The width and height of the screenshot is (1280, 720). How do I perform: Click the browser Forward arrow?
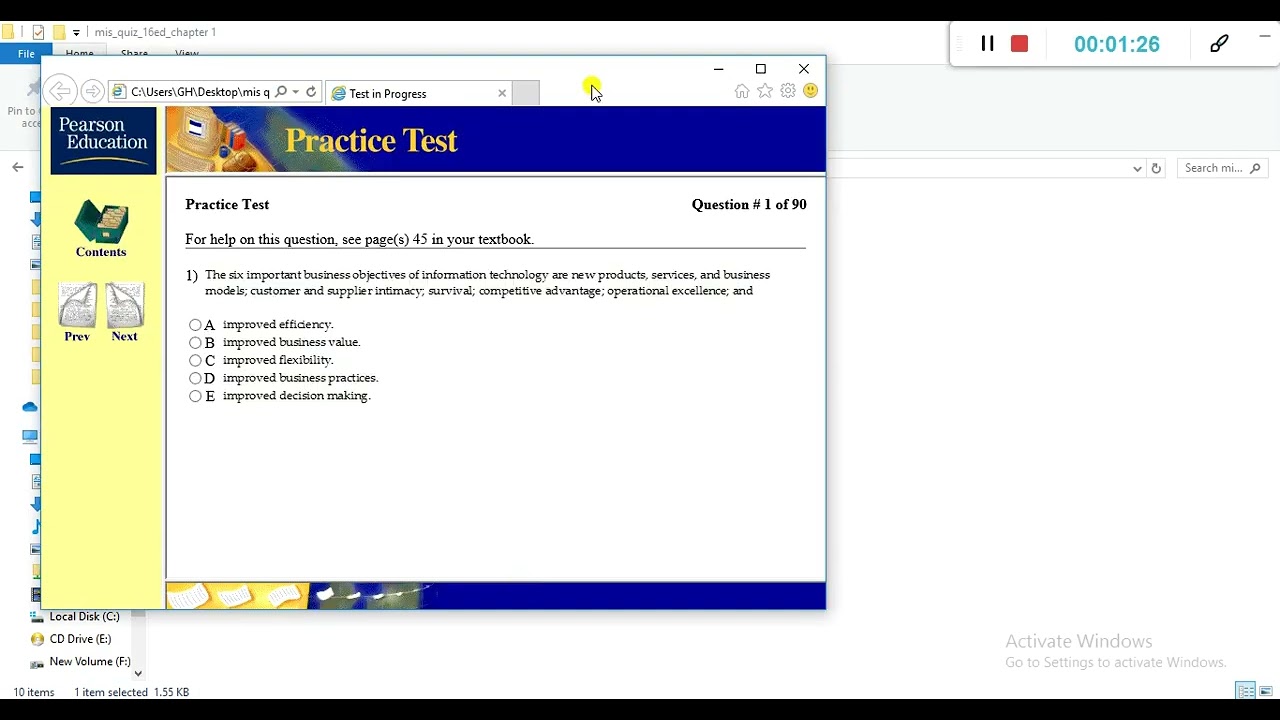click(92, 92)
